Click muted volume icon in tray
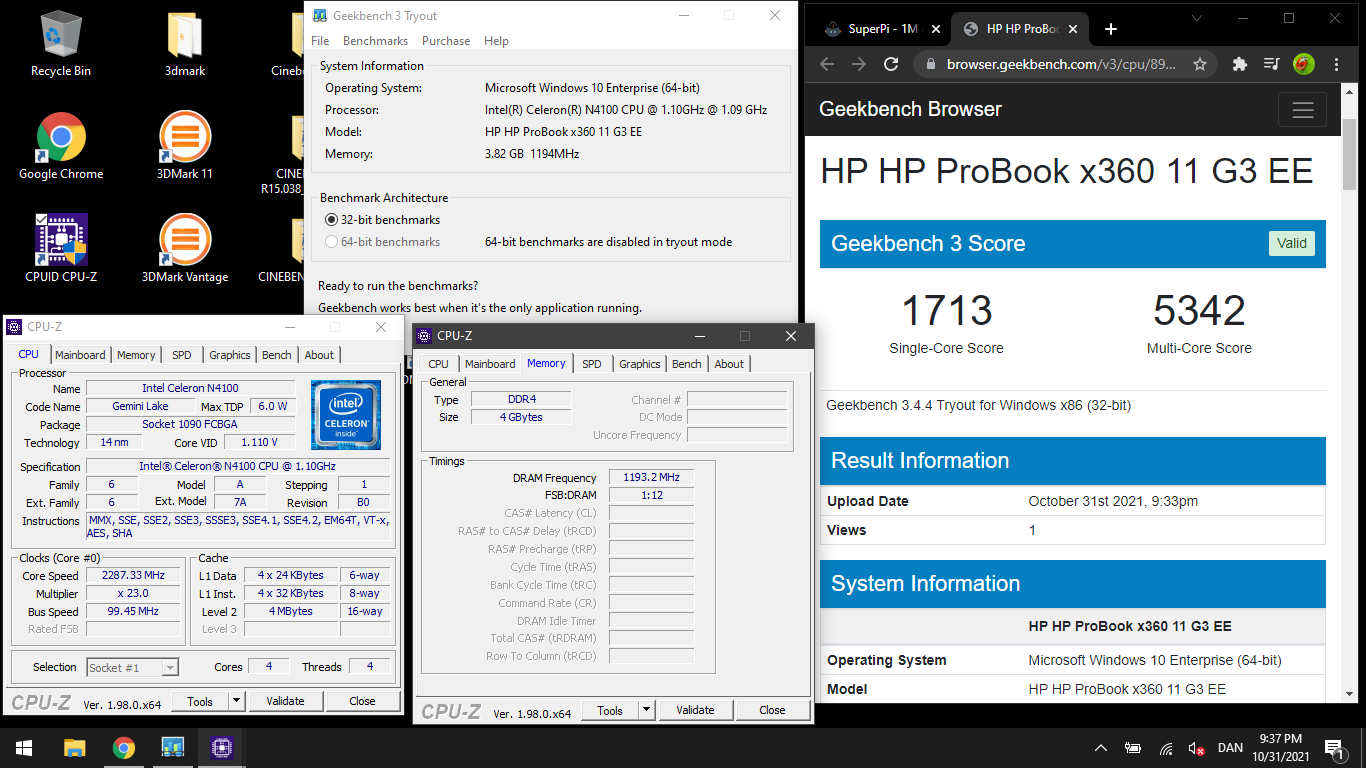This screenshot has height=768, width=1366. click(1196, 748)
